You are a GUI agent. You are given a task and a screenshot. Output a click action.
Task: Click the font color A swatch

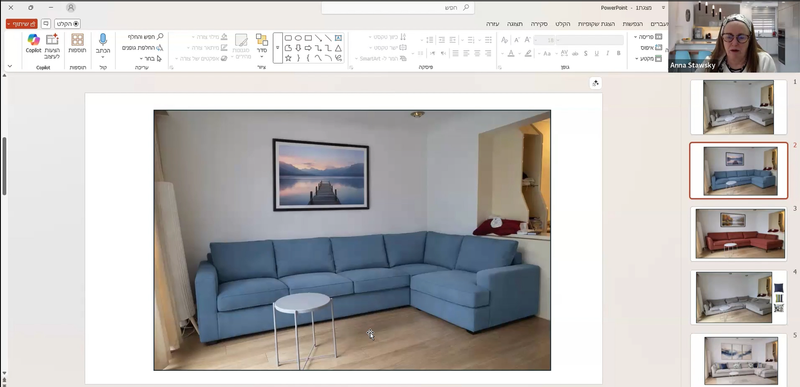pyautogui.click(x=511, y=53)
